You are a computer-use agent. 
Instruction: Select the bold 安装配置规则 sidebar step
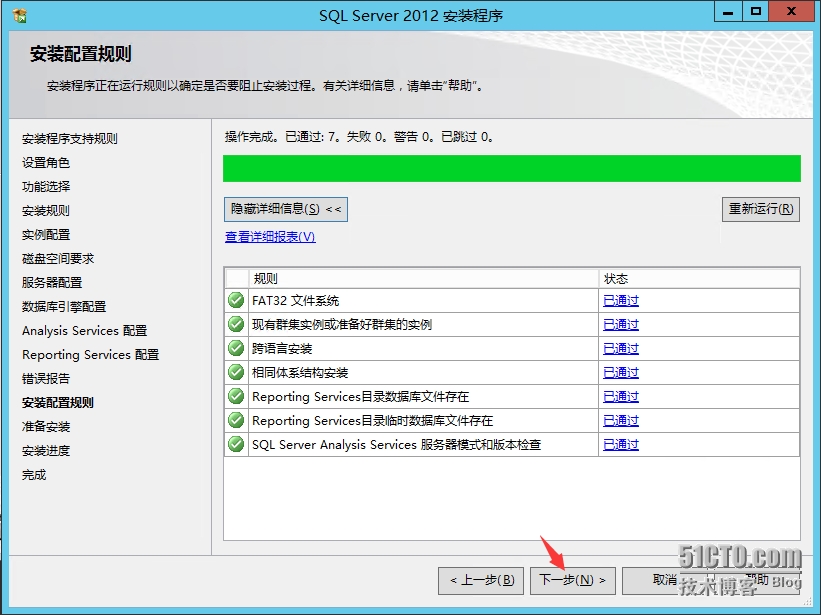tap(58, 402)
